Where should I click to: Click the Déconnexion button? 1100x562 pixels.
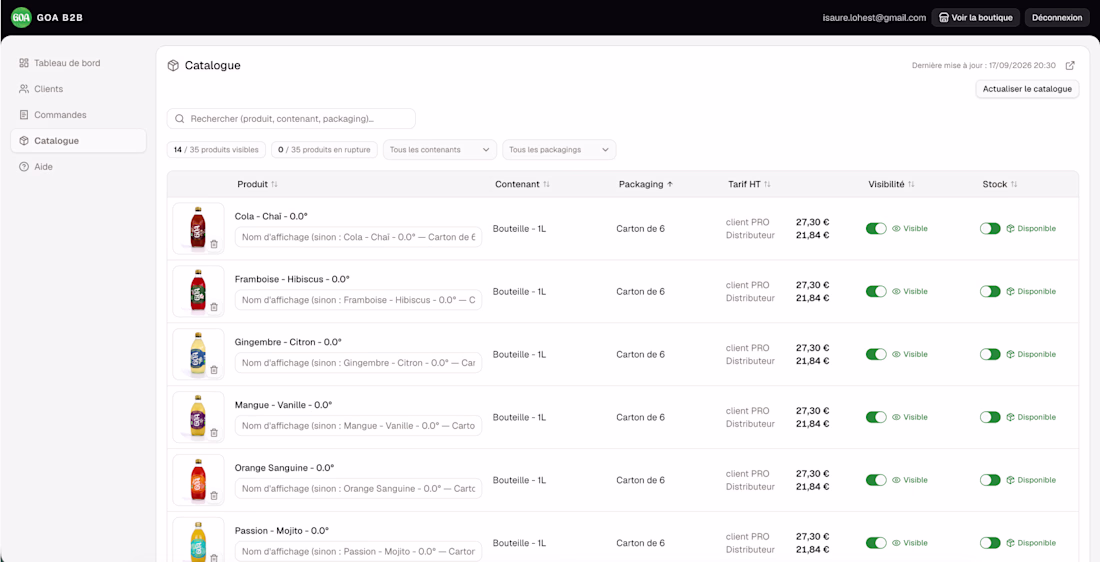1057,18
